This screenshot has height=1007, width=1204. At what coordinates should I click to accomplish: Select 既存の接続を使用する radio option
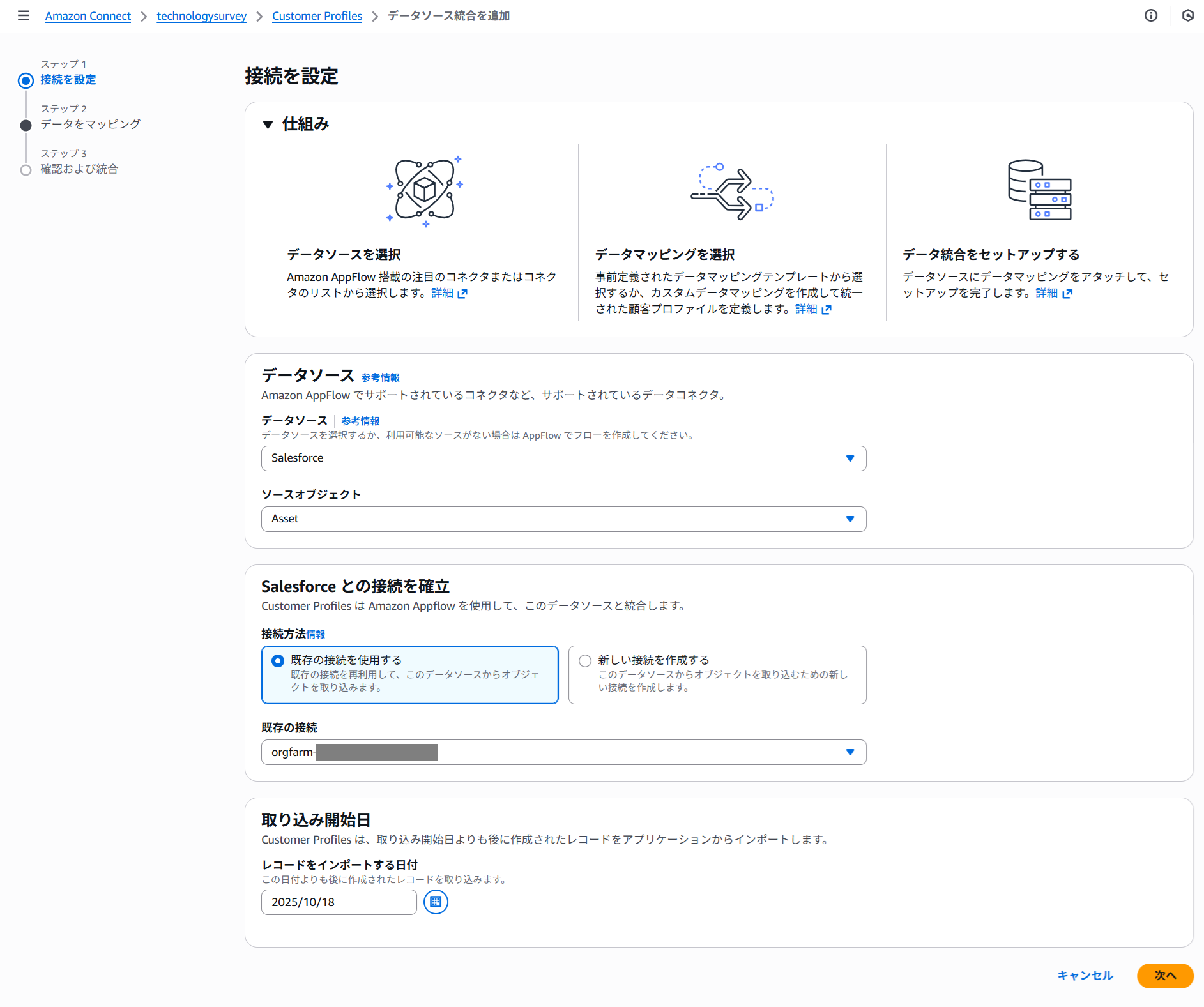pos(278,661)
